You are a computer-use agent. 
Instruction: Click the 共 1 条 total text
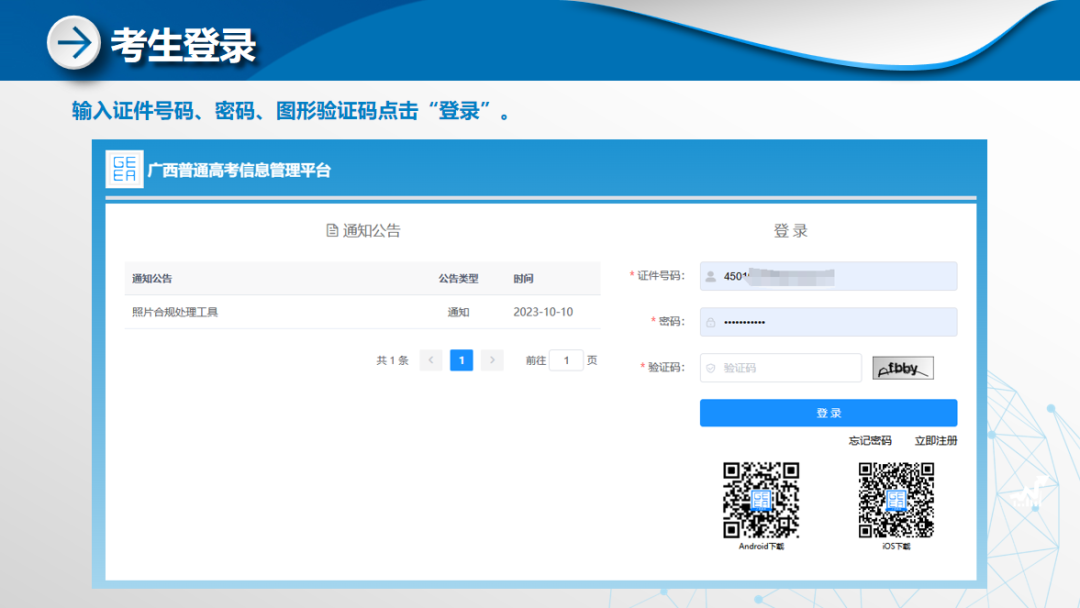point(392,360)
